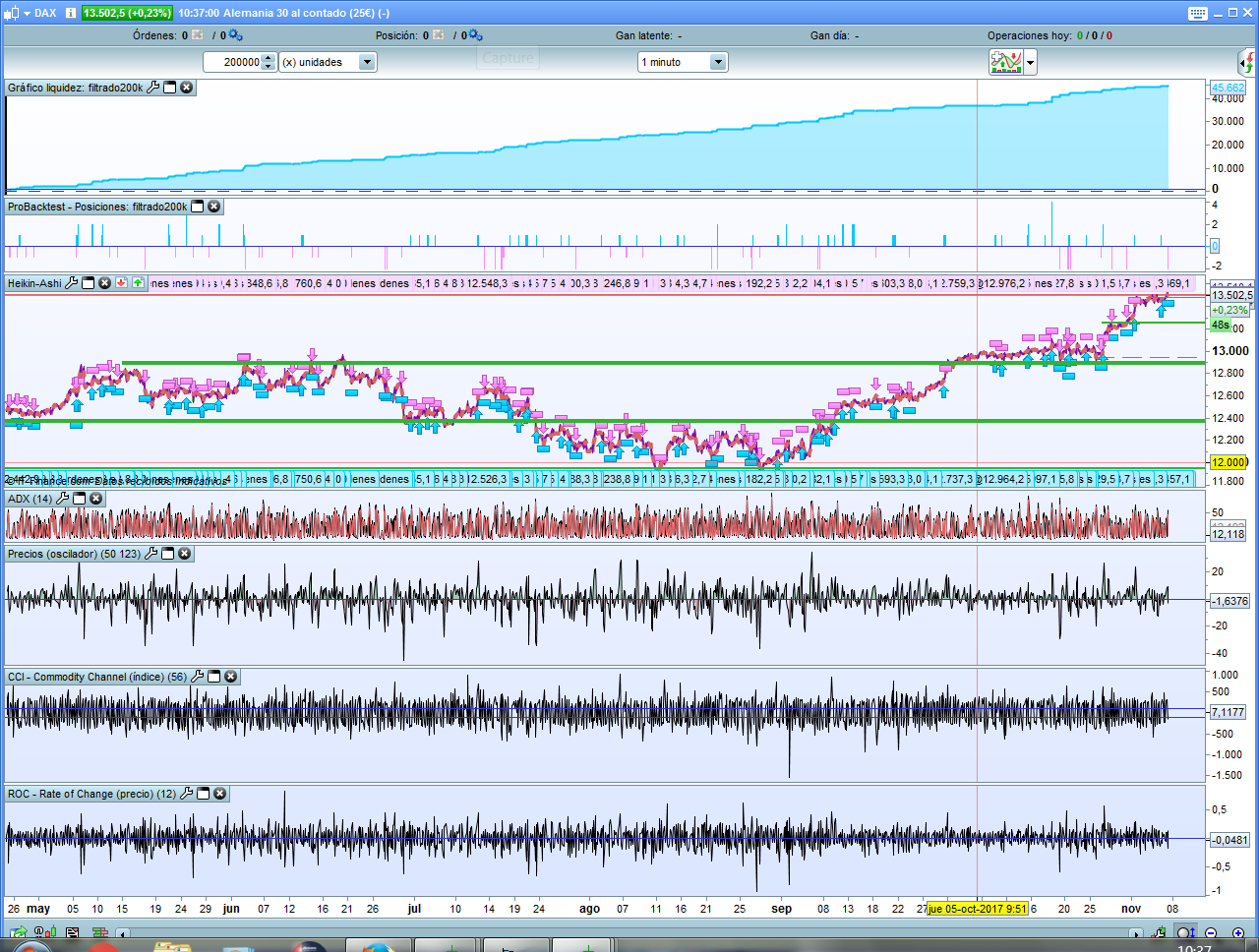1259x952 pixels.
Task: Open the virtual keyboard icon in title bar
Action: pyautogui.click(x=1197, y=13)
